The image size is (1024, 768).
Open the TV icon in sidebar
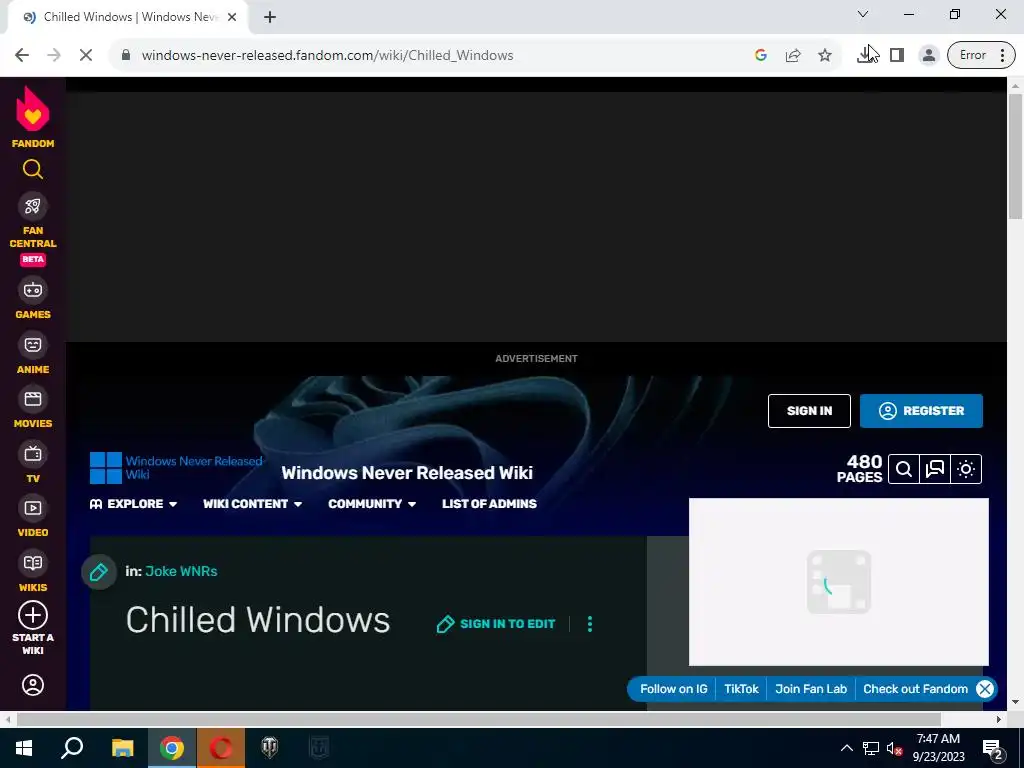(x=33, y=454)
